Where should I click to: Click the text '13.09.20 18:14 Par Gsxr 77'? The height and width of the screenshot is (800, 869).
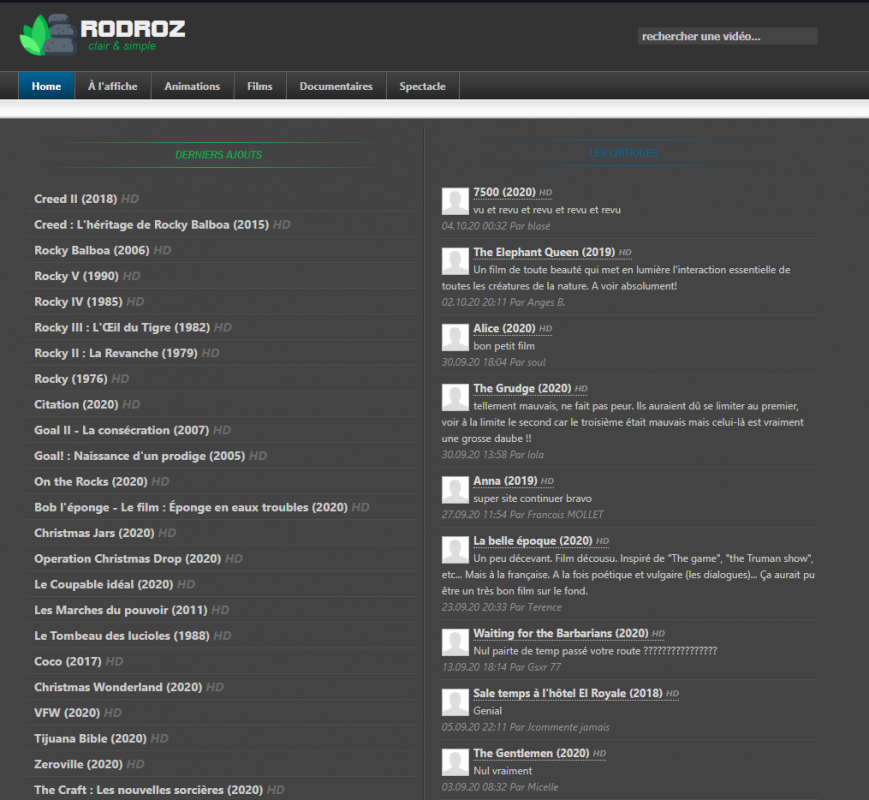pyautogui.click(x=502, y=667)
